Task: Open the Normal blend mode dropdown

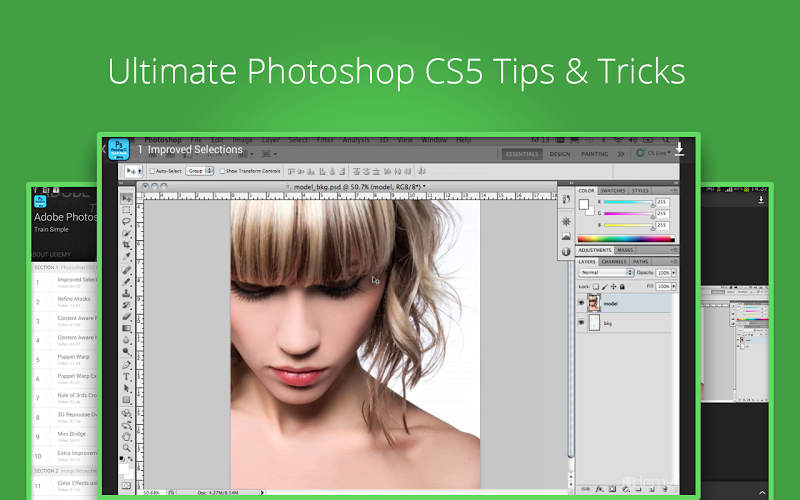Action: pyautogui.click(x=606, y=272)
